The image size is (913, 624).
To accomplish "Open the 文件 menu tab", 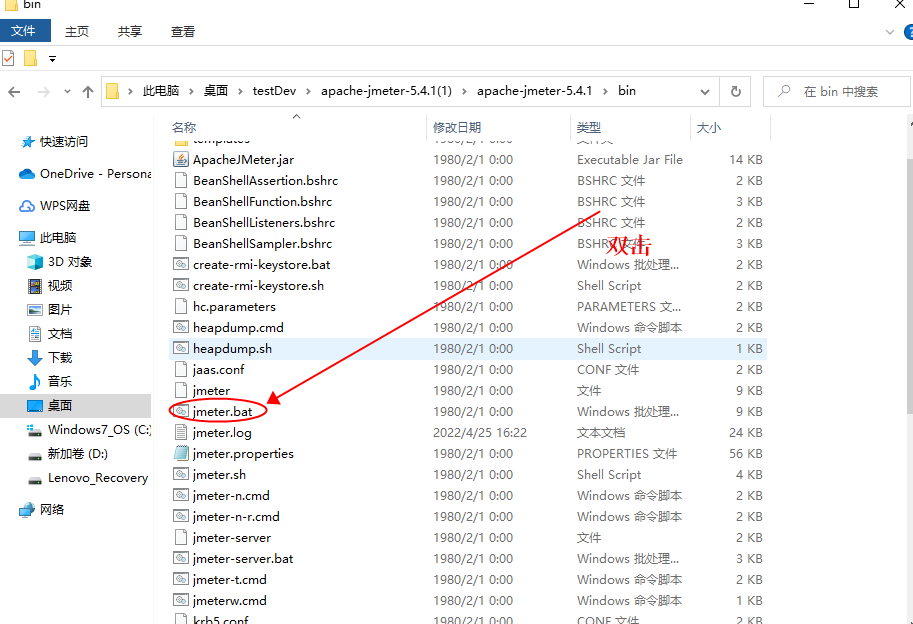I will coord(25,31).
